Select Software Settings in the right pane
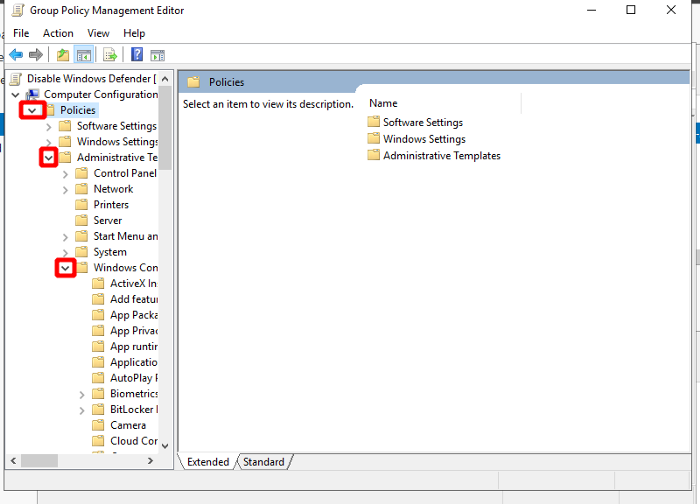Screen dimensions: 700x504 click(x=423, y=122)
